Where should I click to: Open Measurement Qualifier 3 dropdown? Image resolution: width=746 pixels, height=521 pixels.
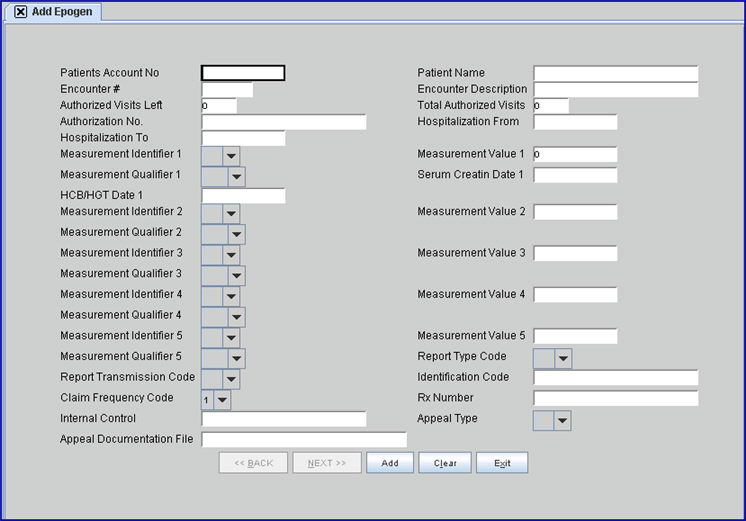(223, 275)
